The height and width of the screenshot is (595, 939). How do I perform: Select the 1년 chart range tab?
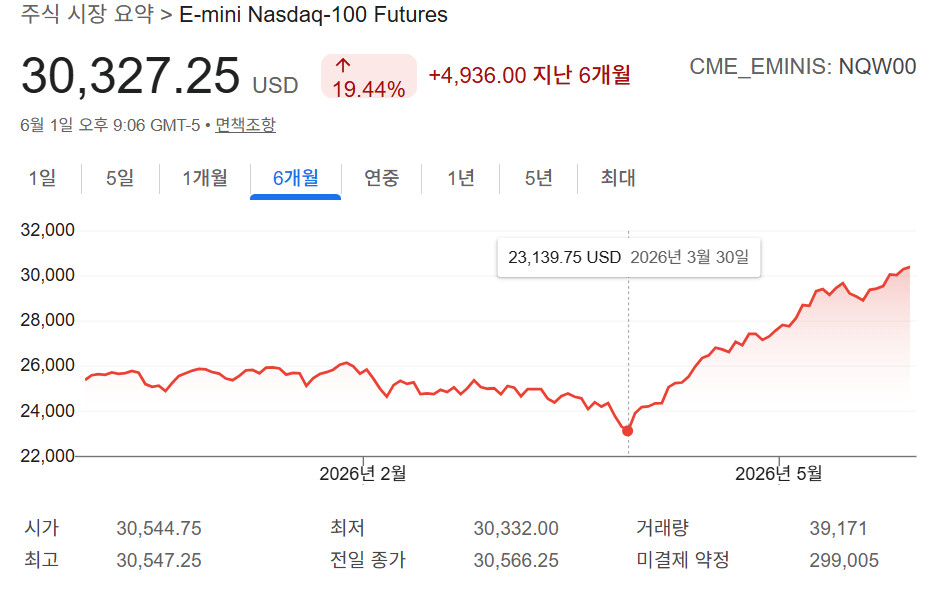461,178
